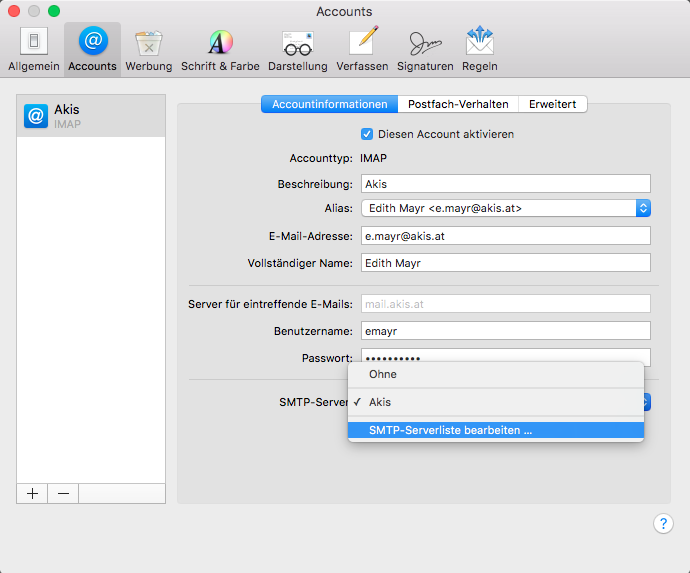Open the Verfassen composing settings

click(364, 50)
